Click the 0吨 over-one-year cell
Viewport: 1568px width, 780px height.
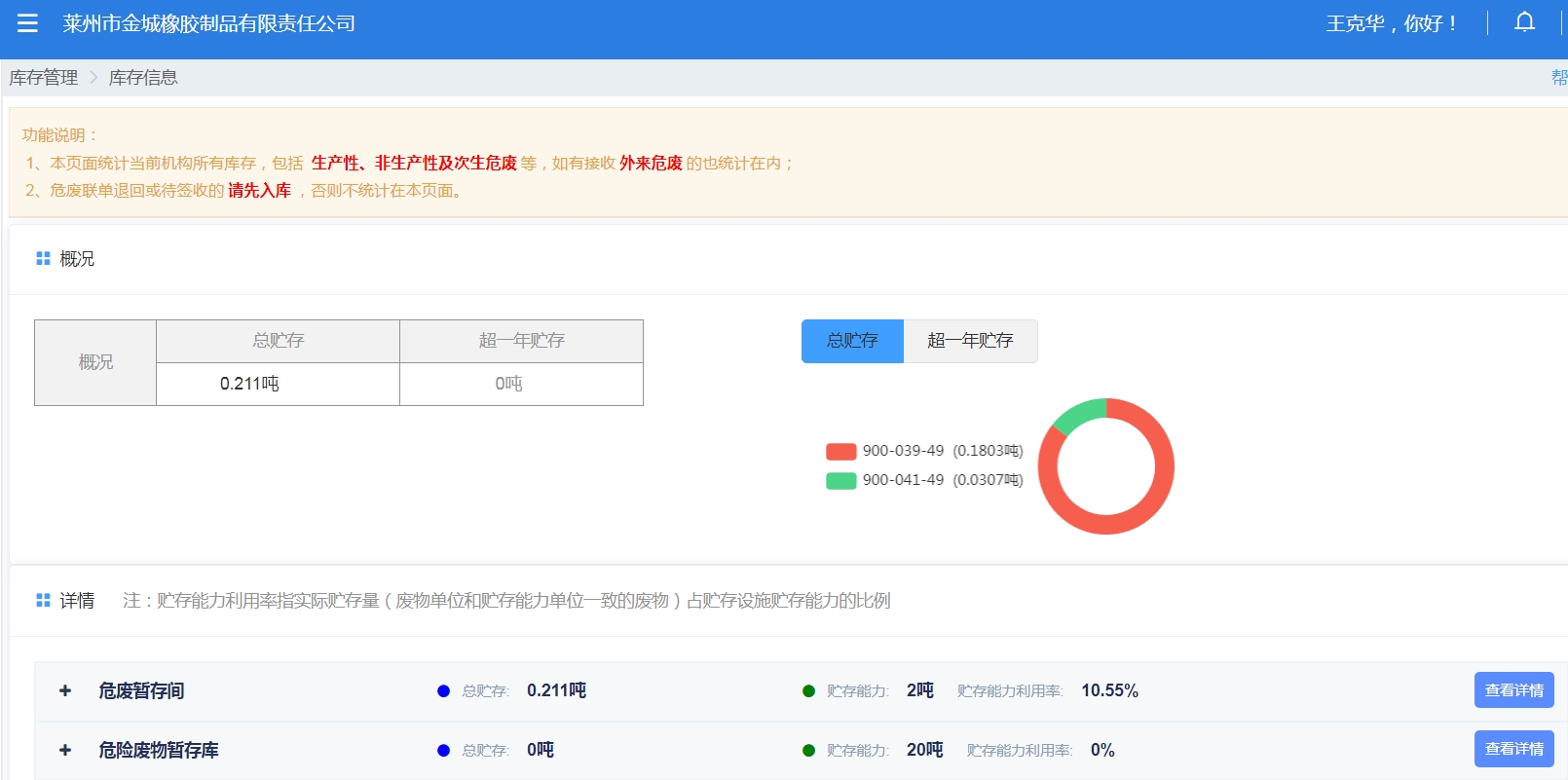521,384
